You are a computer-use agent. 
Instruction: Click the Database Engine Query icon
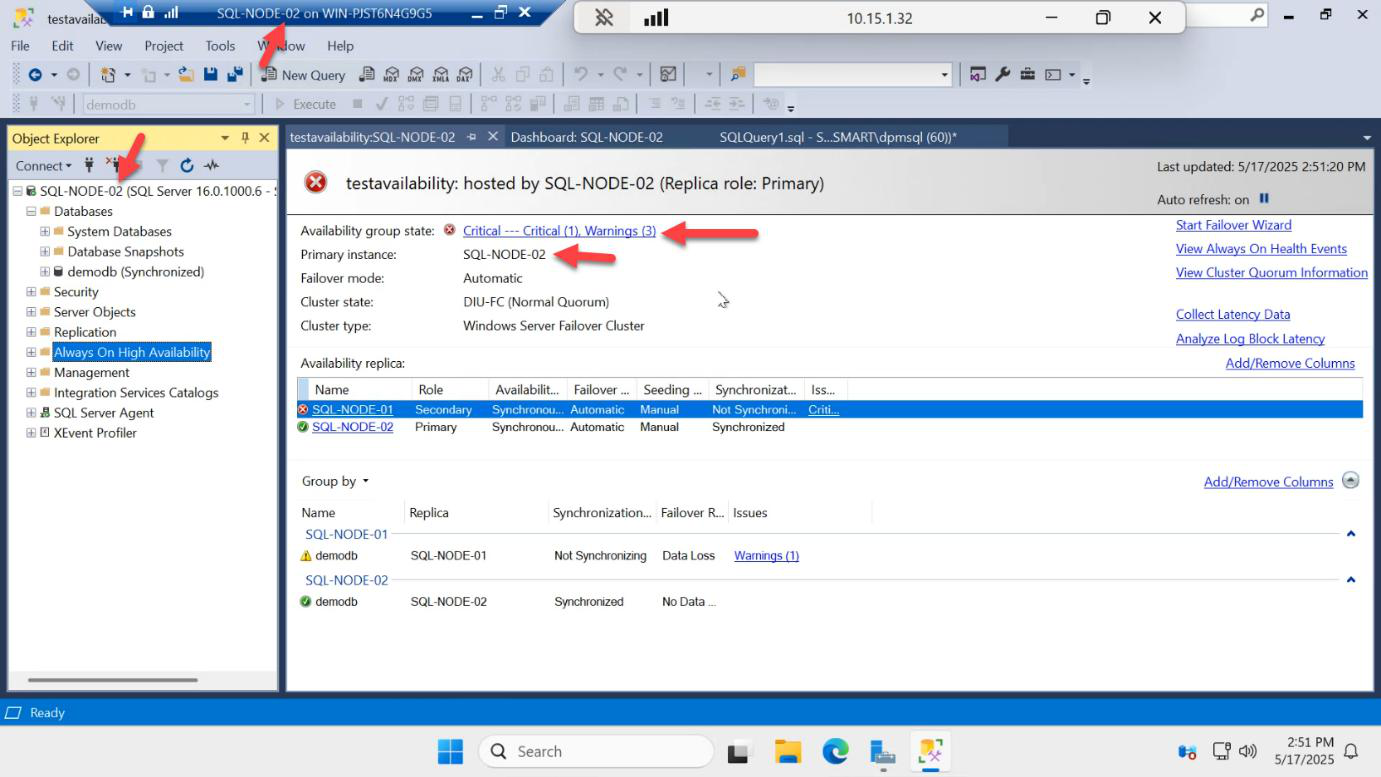367,75
